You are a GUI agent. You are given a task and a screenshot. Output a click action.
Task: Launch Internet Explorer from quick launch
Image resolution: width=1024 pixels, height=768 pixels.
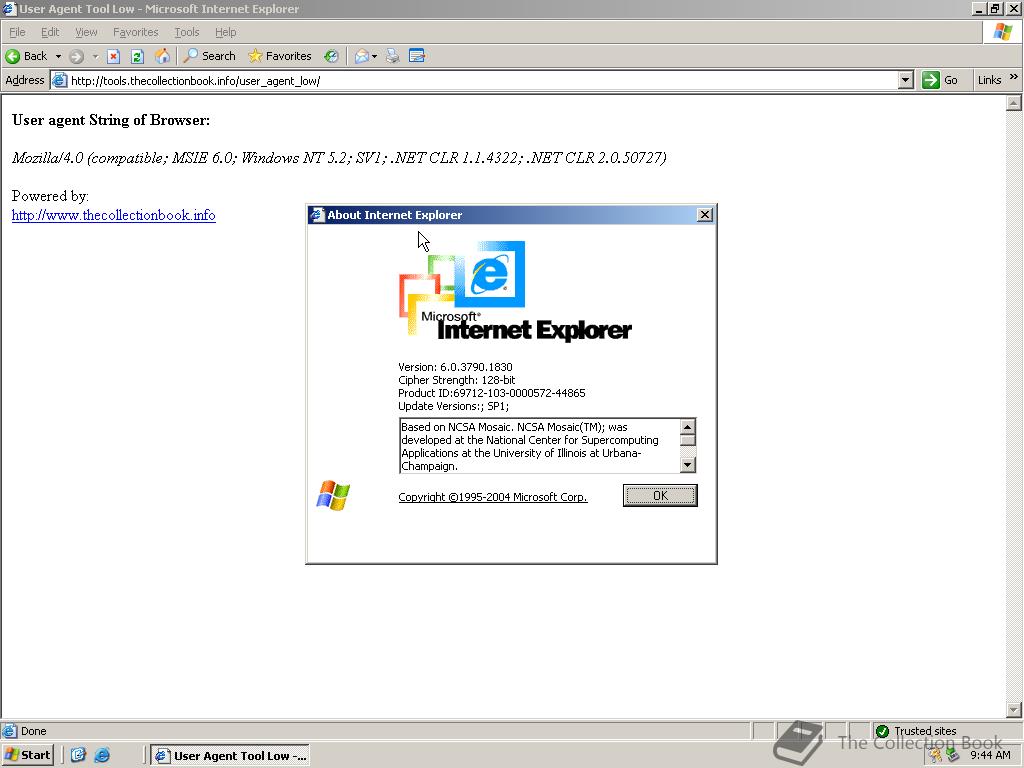pos(102,755)
